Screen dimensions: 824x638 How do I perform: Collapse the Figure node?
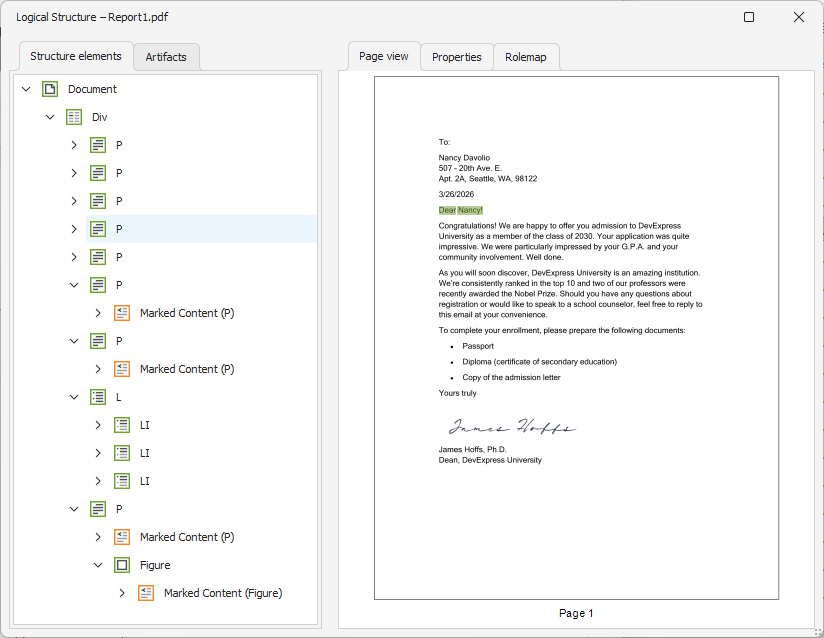point(98,565)
